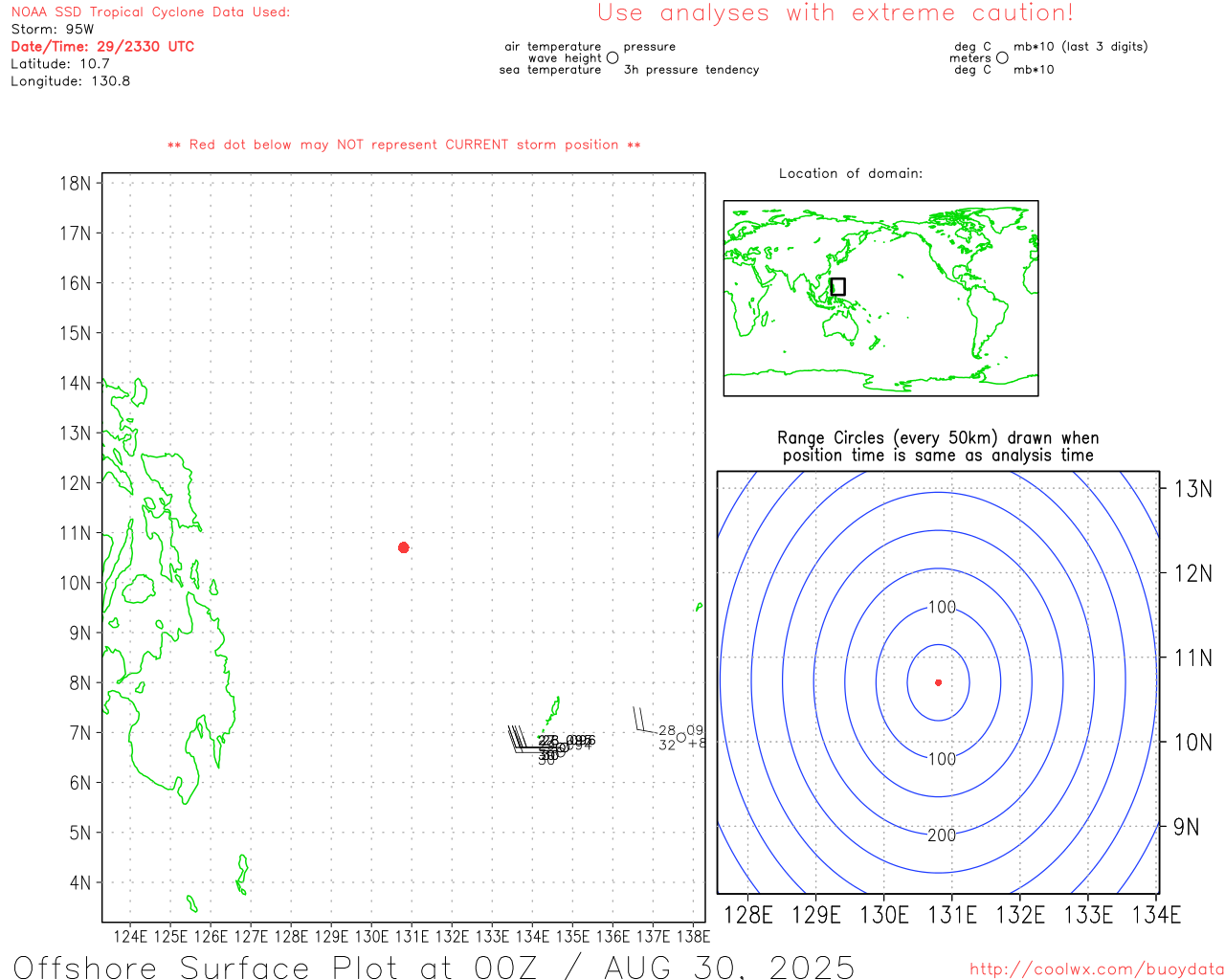This screenshot has width=1225, height=980.
Task: Click the 'Use analyses with extreme caution!' warning
Action: [835, 13]
